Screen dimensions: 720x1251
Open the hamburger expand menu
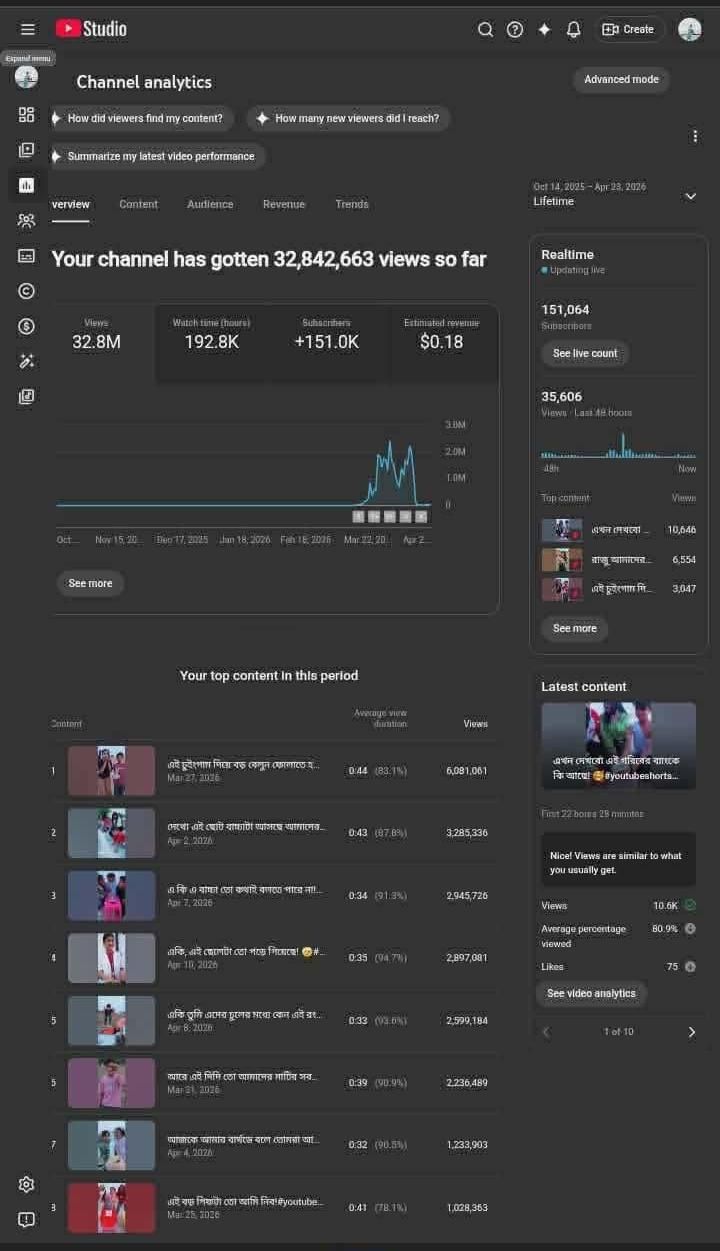tap(28, 29)
